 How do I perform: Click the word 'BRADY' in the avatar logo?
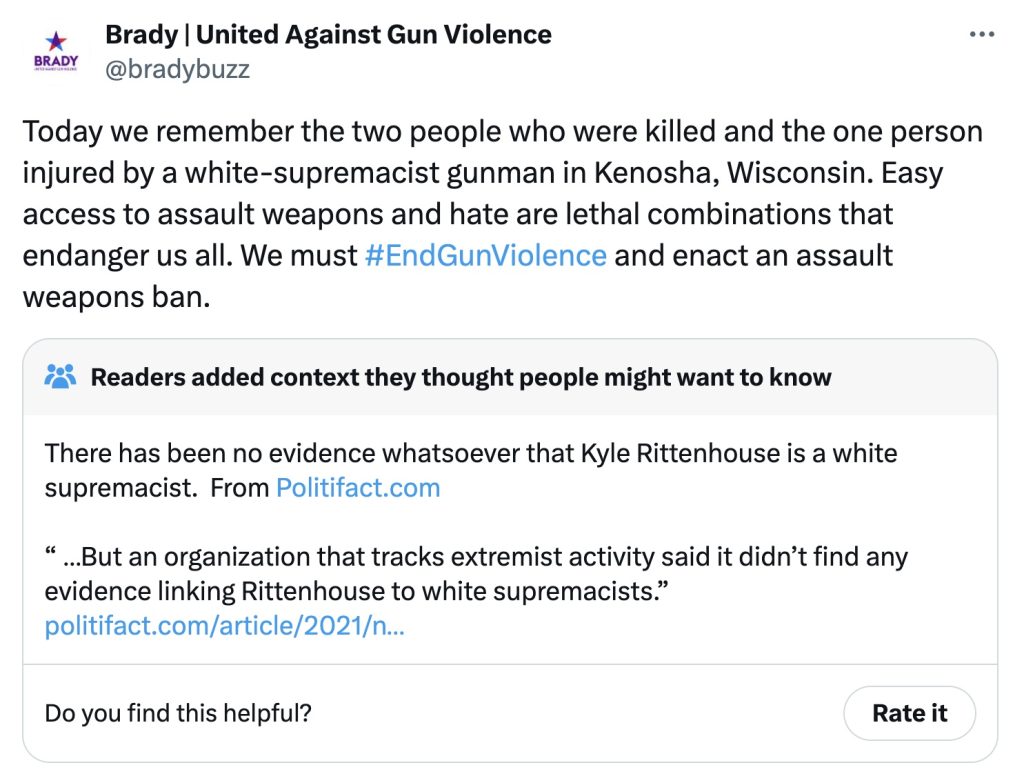[x=56, y=60]
